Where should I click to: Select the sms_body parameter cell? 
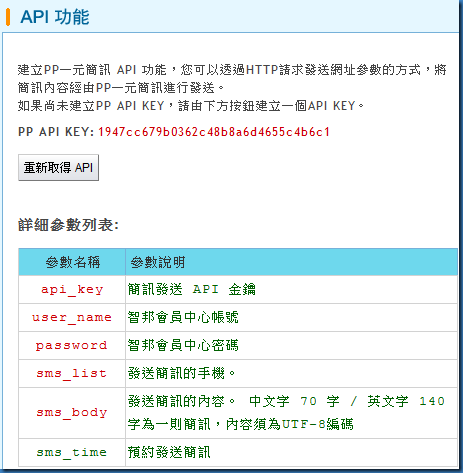pos(72,413)
